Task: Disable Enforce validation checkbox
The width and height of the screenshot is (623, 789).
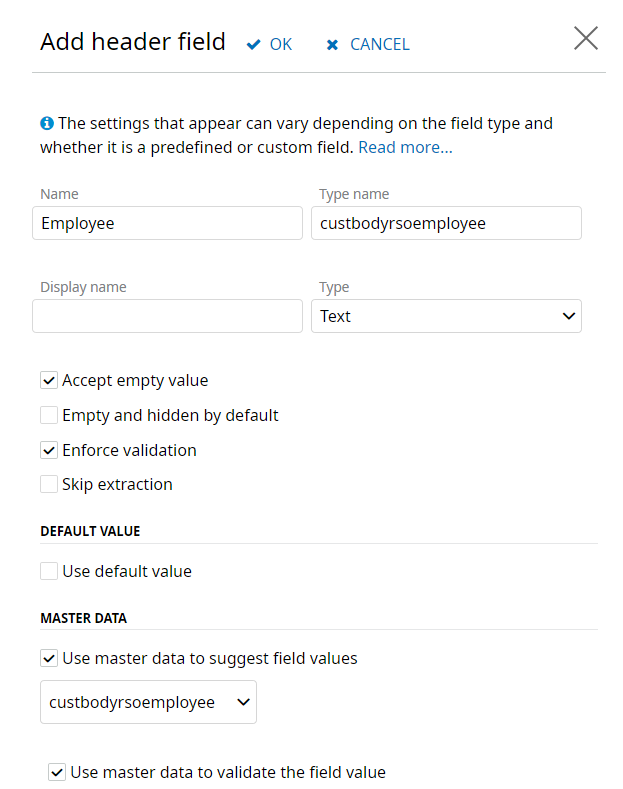Action: point(49,450)
